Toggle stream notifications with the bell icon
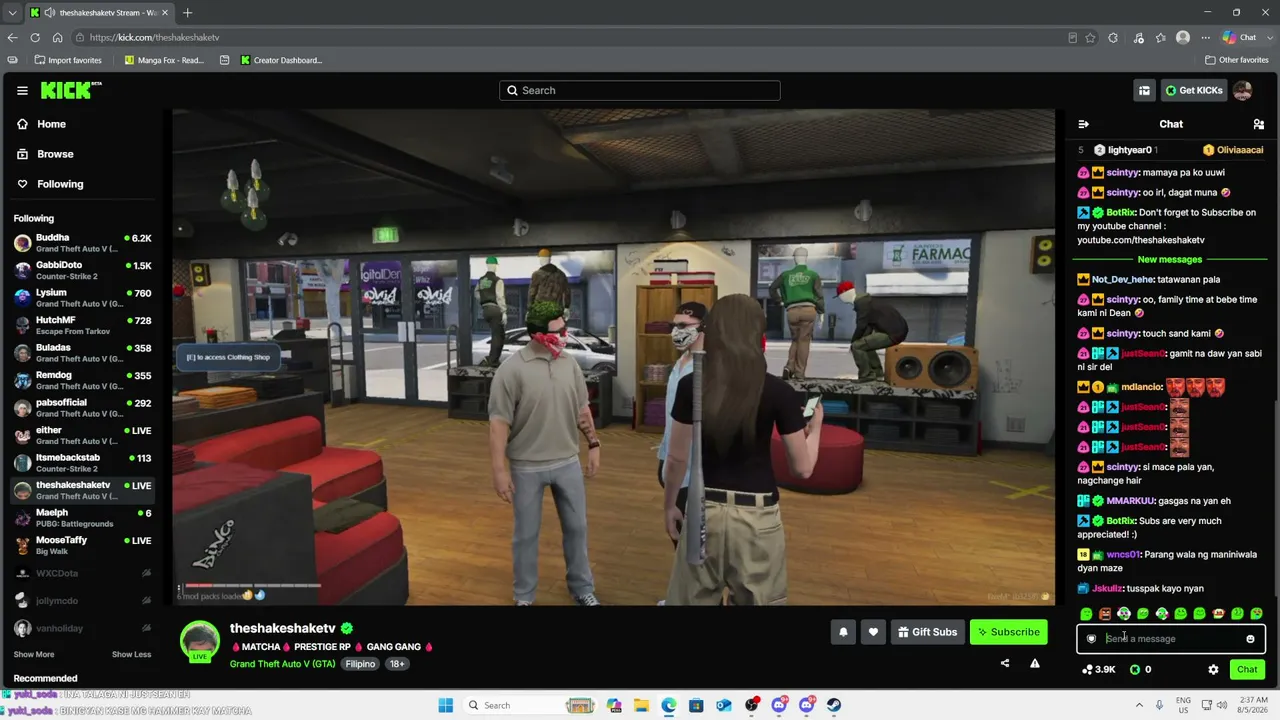Screen dimensions: 1280x720 843,632
